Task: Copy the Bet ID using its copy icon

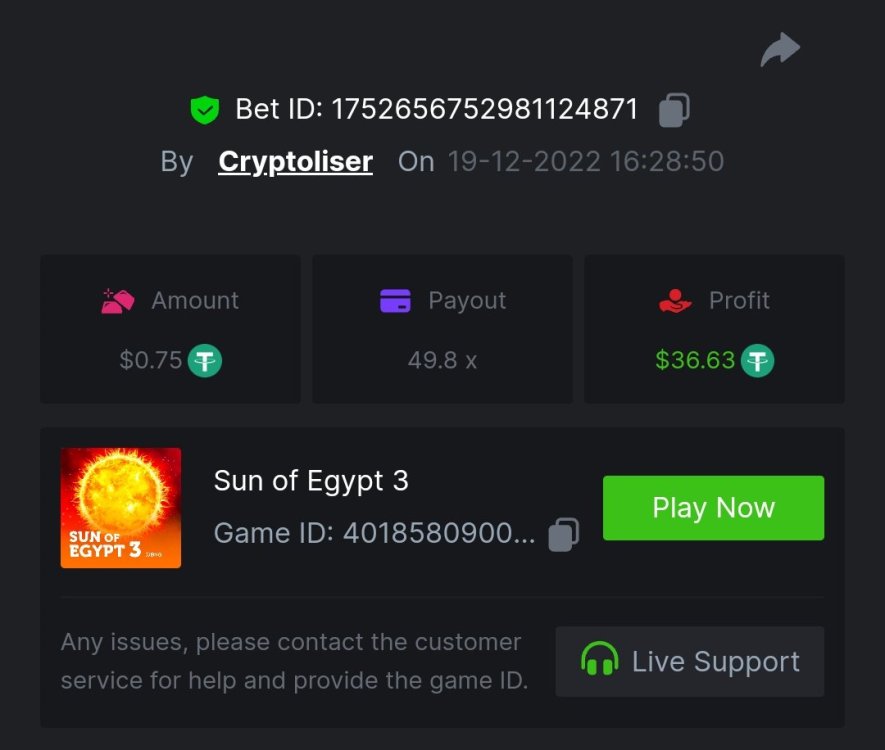Action: tap(674, 109)
